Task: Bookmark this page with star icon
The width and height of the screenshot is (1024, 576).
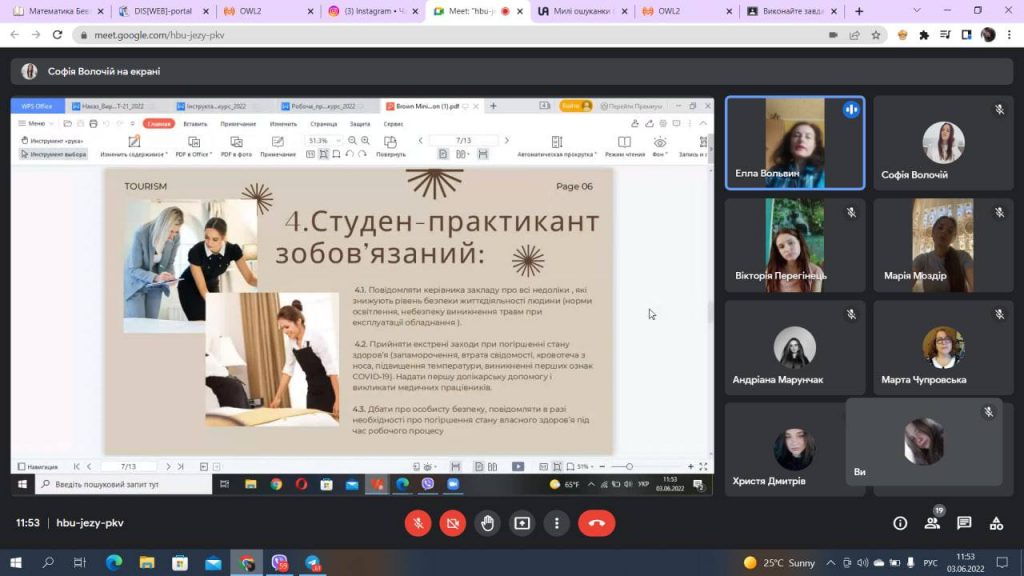Action: click(x=876, y=34)
